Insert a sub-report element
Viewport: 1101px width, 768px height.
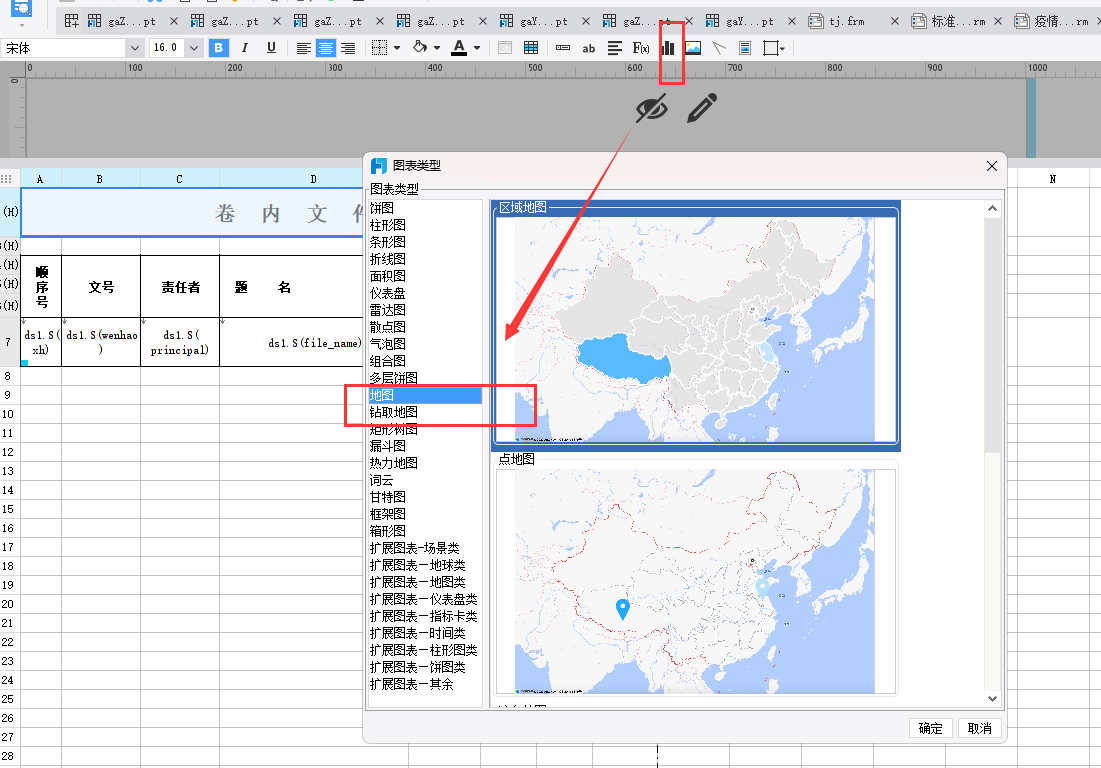(x=745, y=48)
